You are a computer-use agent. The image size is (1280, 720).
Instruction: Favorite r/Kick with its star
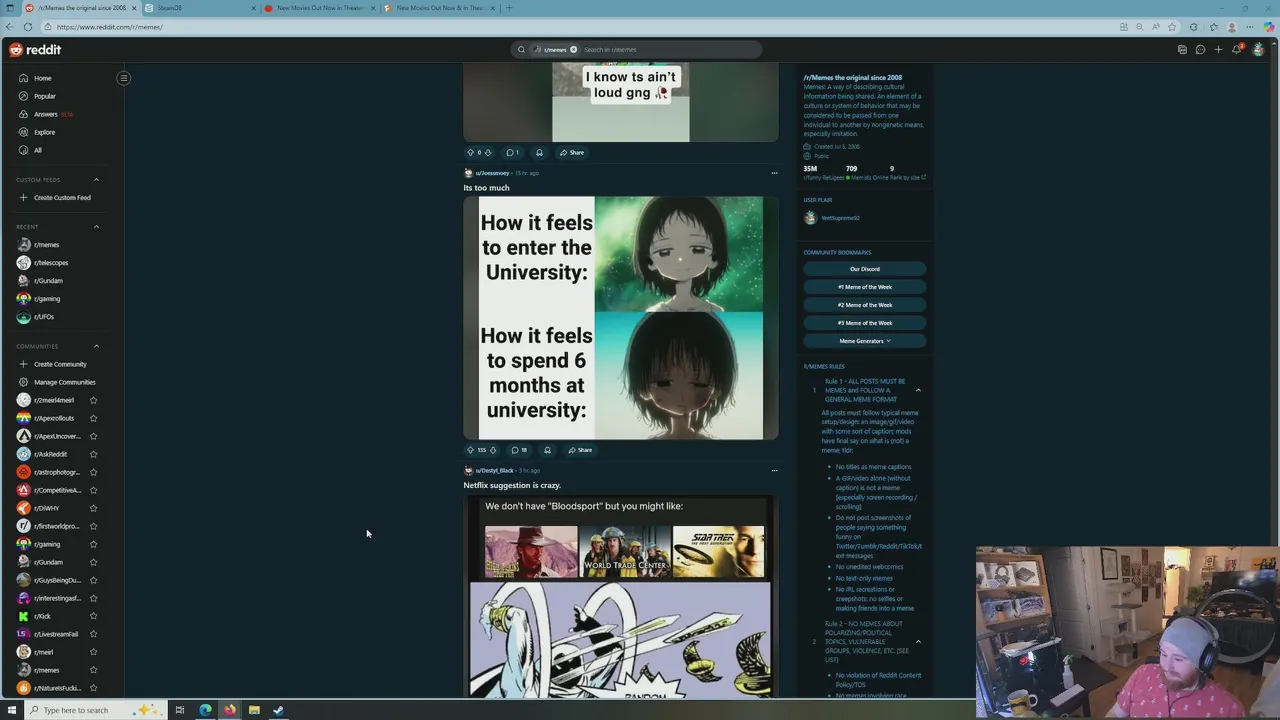93,616
